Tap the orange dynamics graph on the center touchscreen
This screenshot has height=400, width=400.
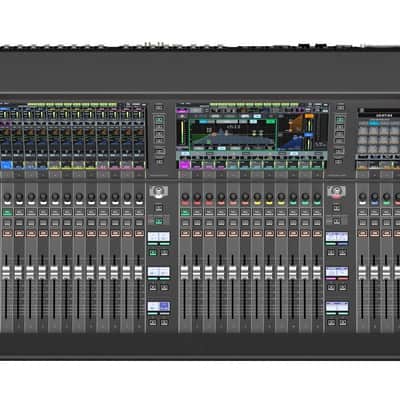click(296, 124)
